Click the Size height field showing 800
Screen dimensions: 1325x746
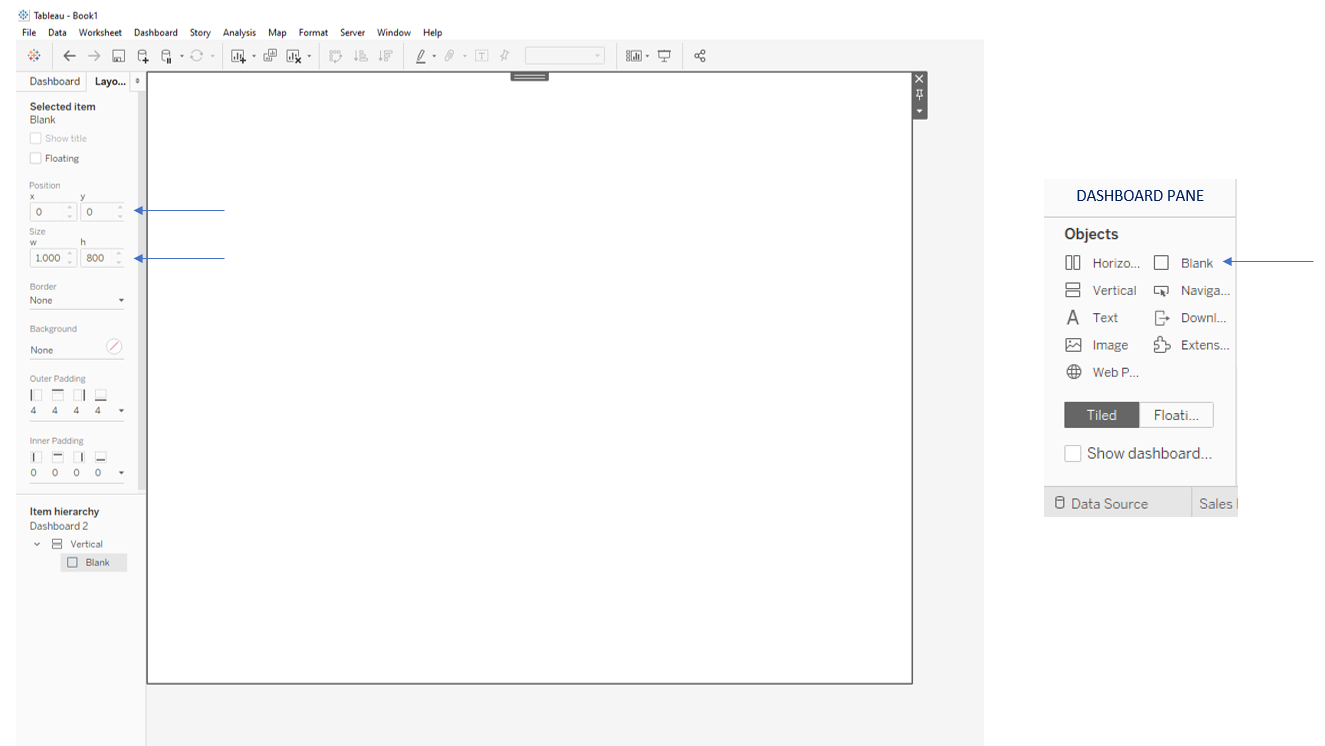pyautogui.click(x=103, y=258)
